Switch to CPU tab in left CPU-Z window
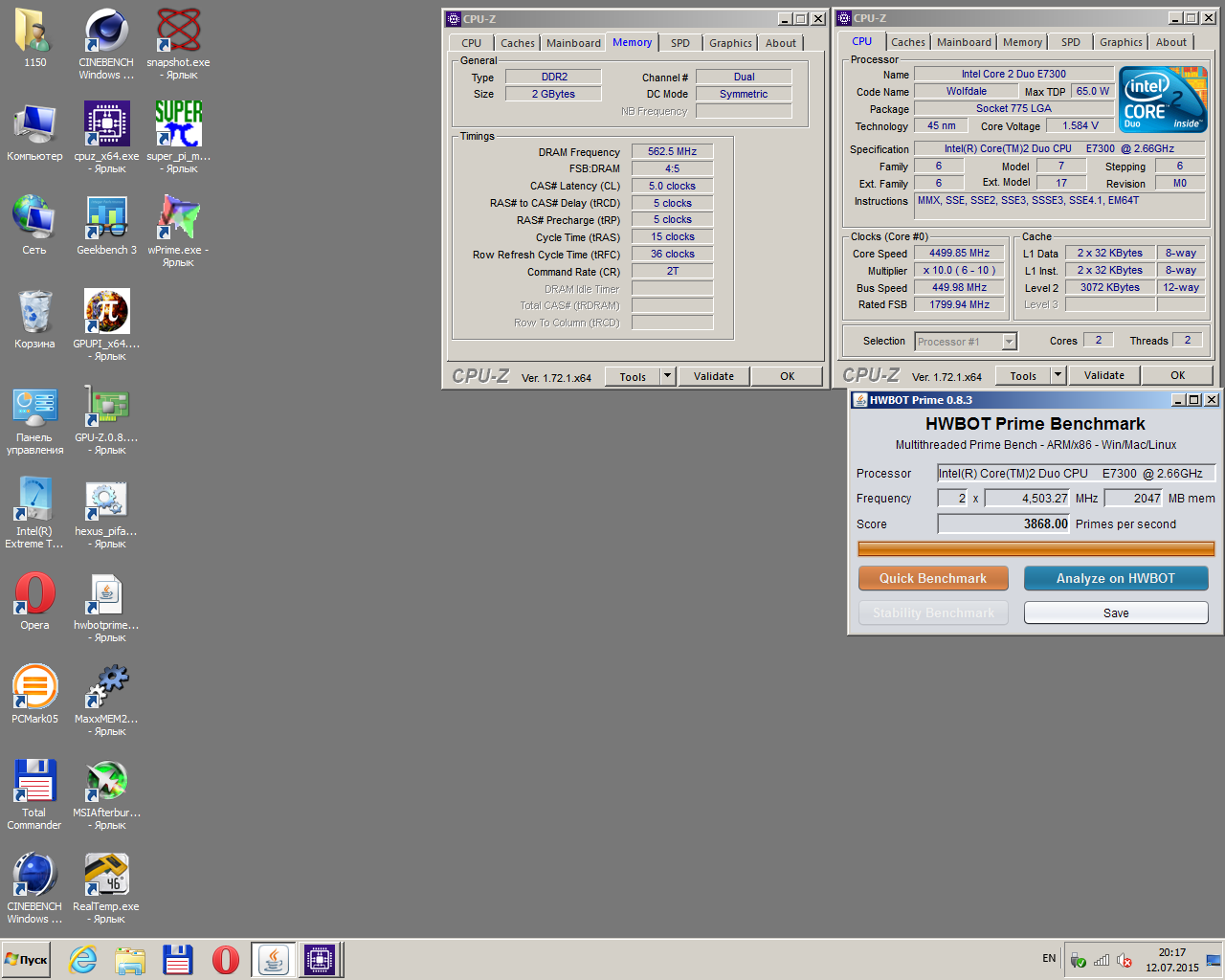This screenshot has height=980, width=1225. [472, 43]
